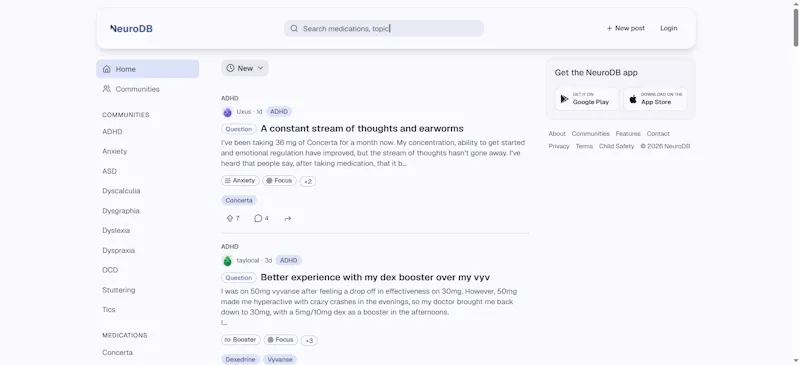
Task: Share the earworms post
Action: point(288,218)
